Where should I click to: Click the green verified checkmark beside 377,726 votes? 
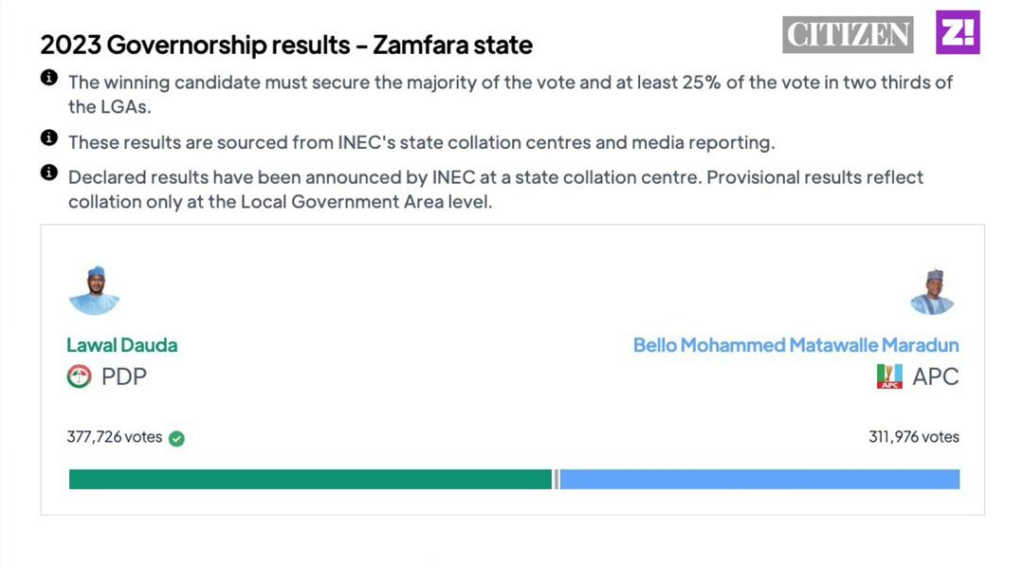(177, 438)
